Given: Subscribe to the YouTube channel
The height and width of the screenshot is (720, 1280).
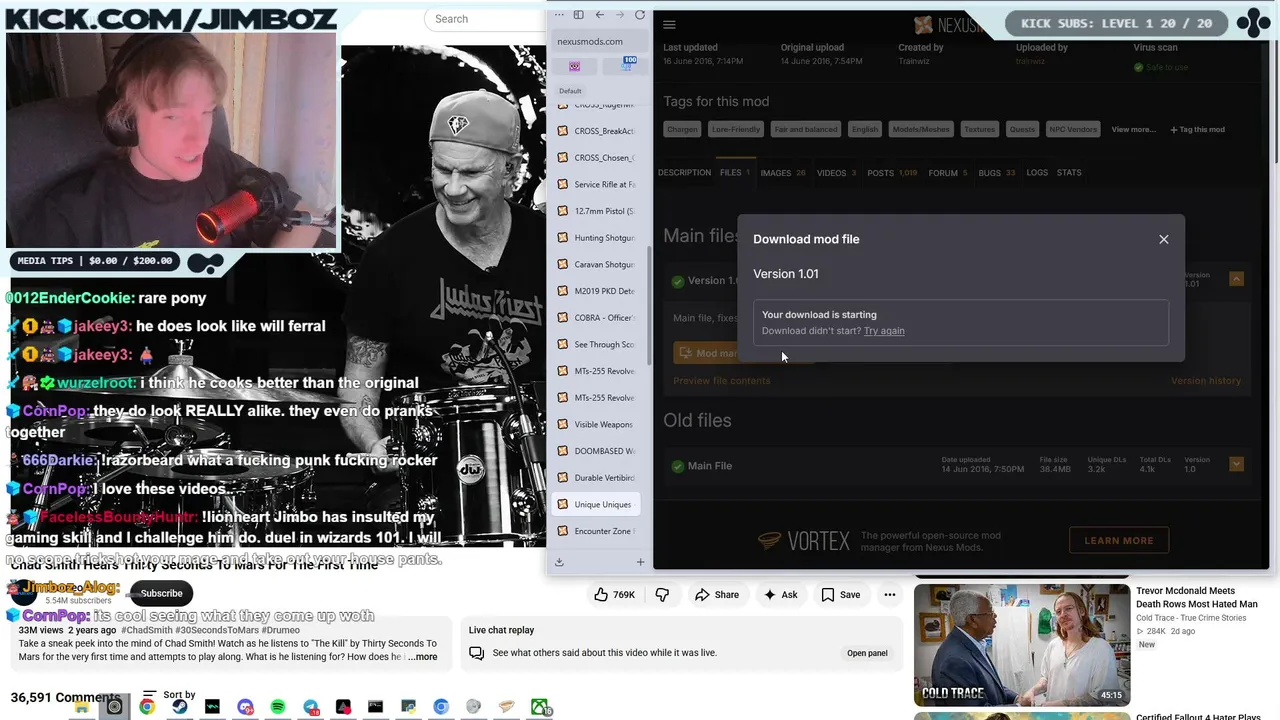Looking at the screenshot, I should click(161, 593).
